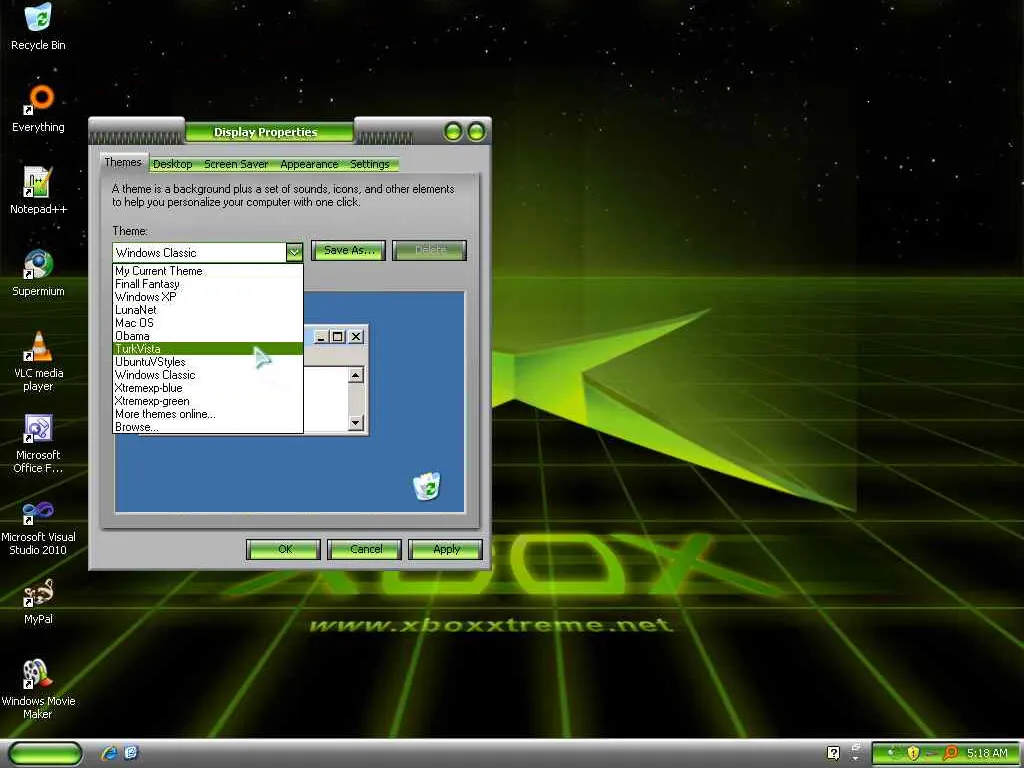Image resolution: width=1024 pixels, height=768 pixels.
Task: Click the network connection tray icon
Action: pos(932,754)
